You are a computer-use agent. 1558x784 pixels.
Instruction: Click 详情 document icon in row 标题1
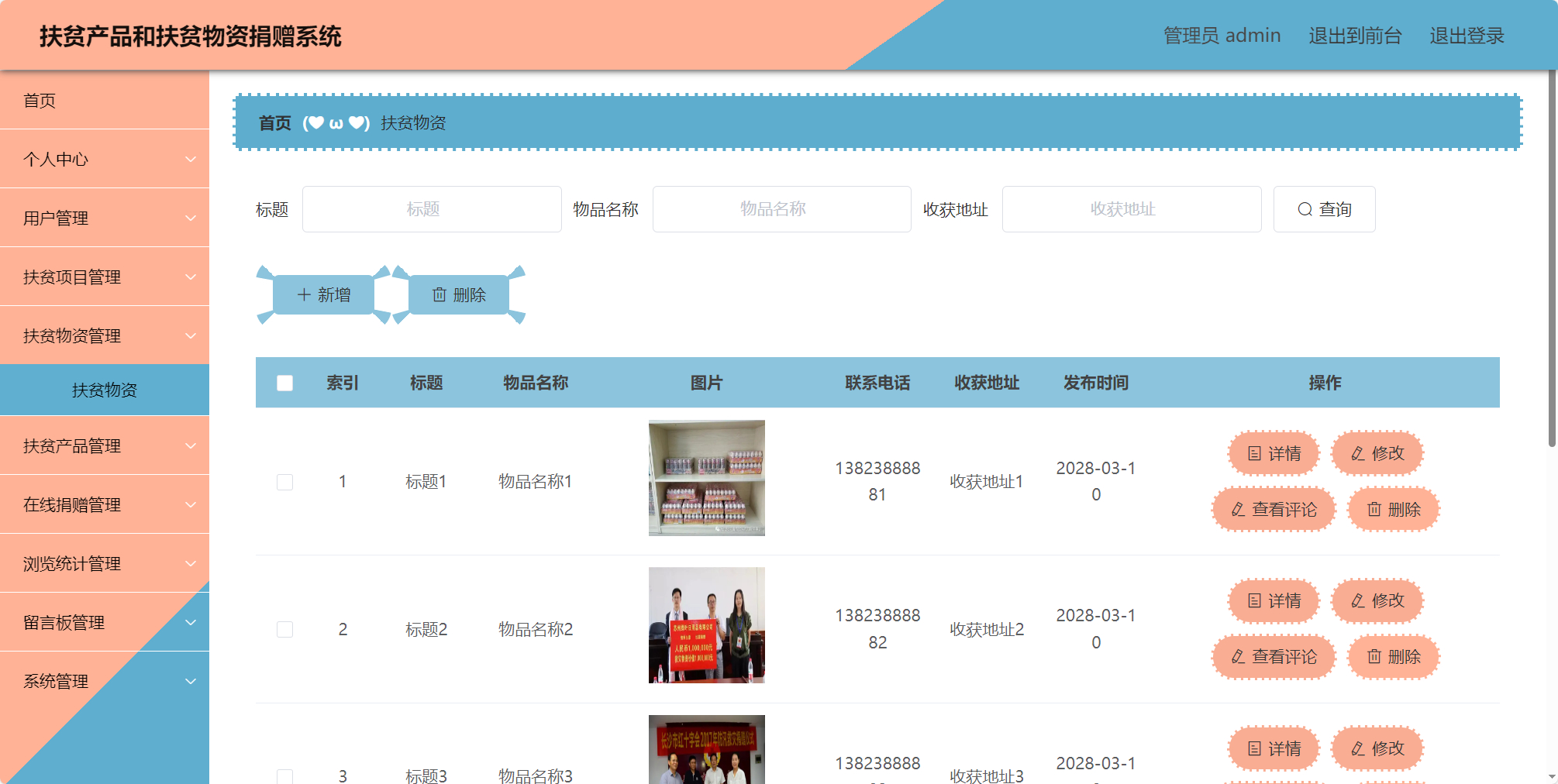(x=1254, y=453)
